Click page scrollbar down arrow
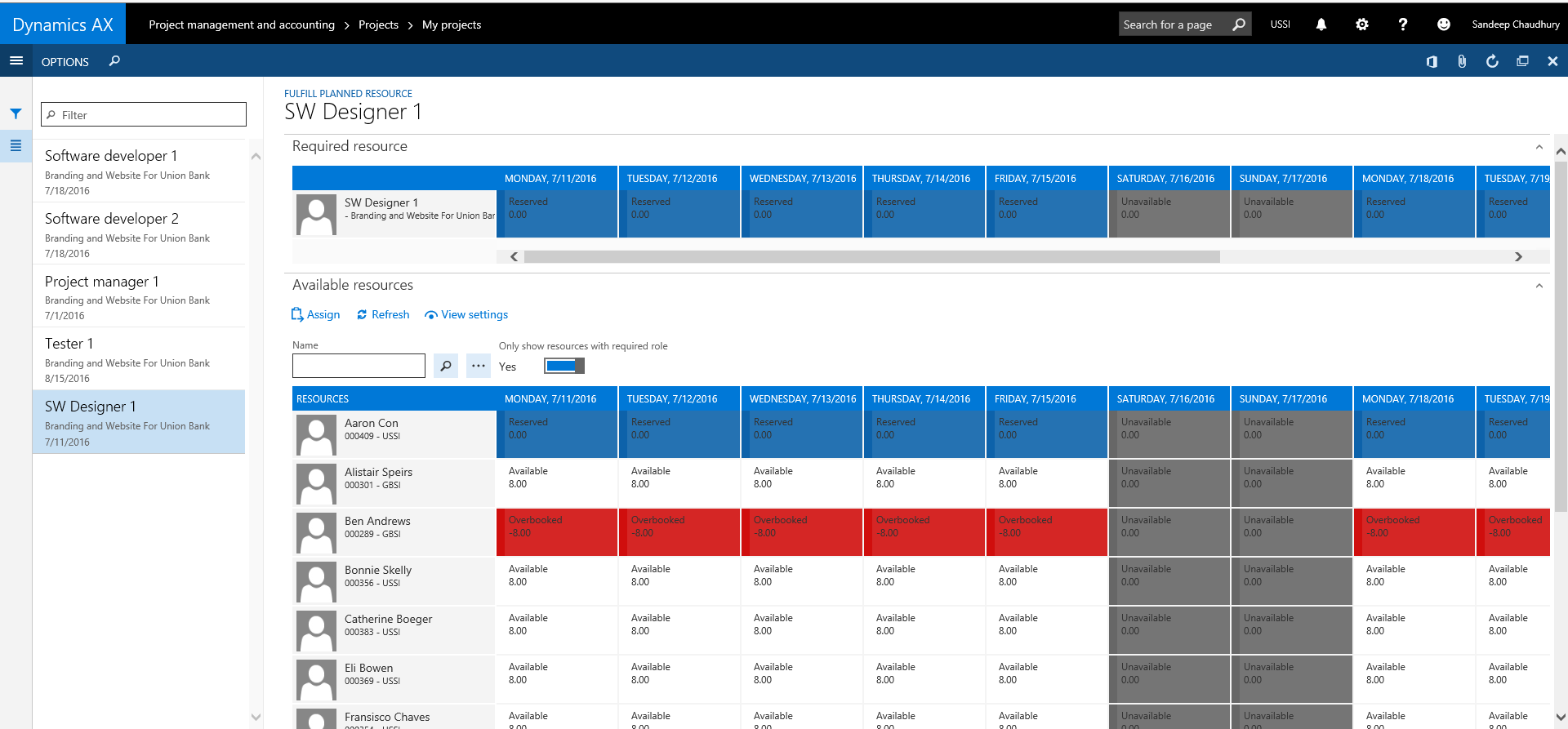The width and height of the screenshot is (1568, 729). click(1561, 717)
